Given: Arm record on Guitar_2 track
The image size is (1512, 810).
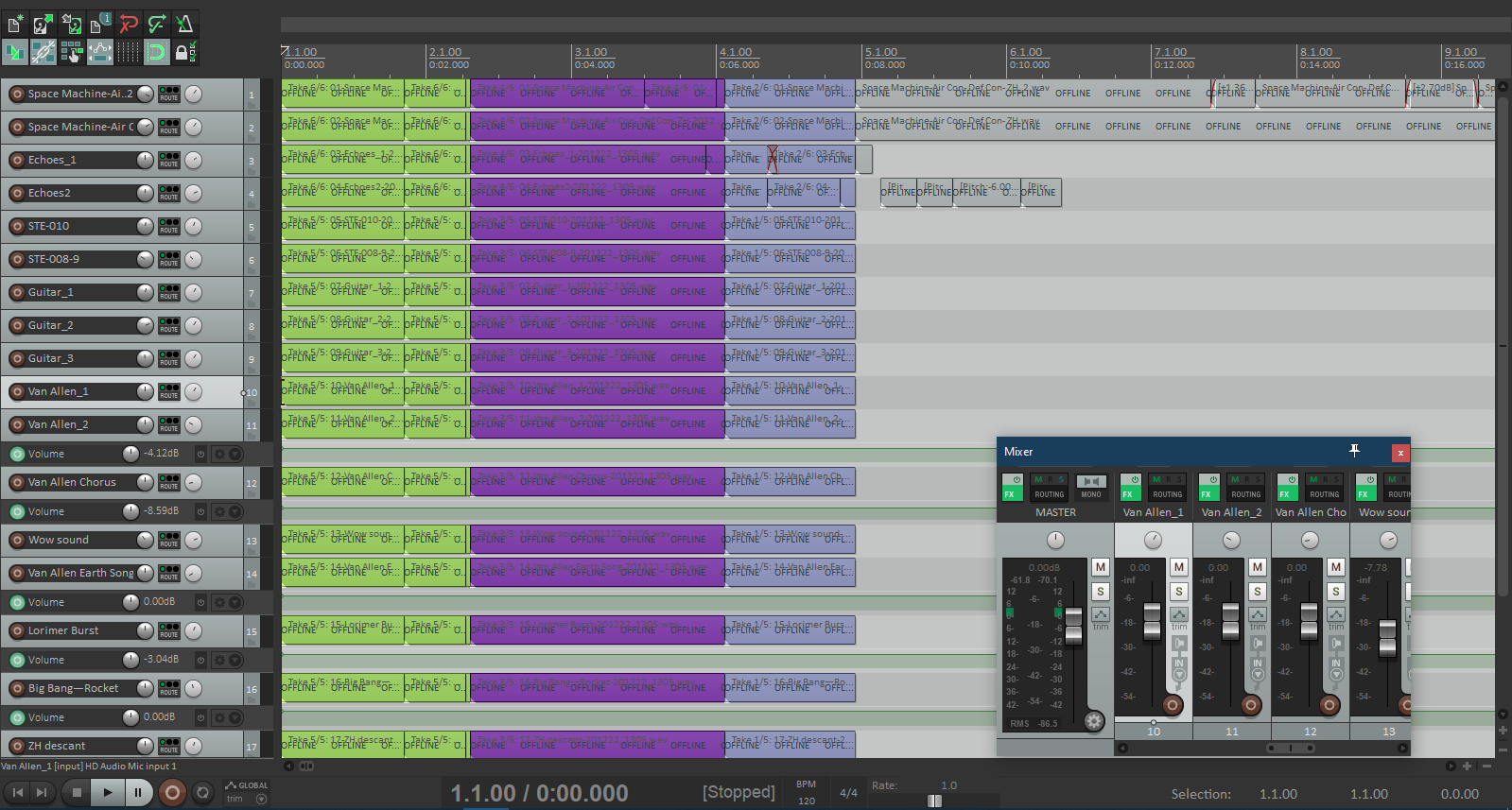Looking at the screenshot, I should pos(17,325).
